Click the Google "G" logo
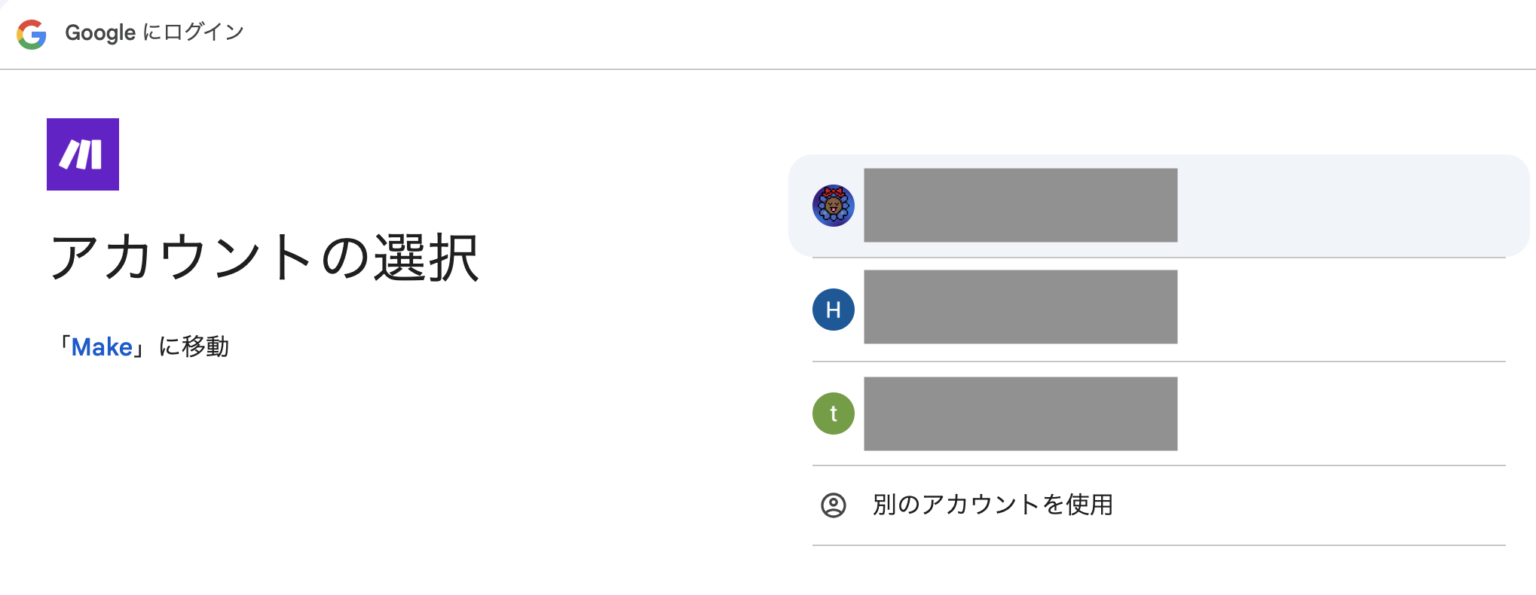This screenshot has height=595, width=1536. [31, 34]
